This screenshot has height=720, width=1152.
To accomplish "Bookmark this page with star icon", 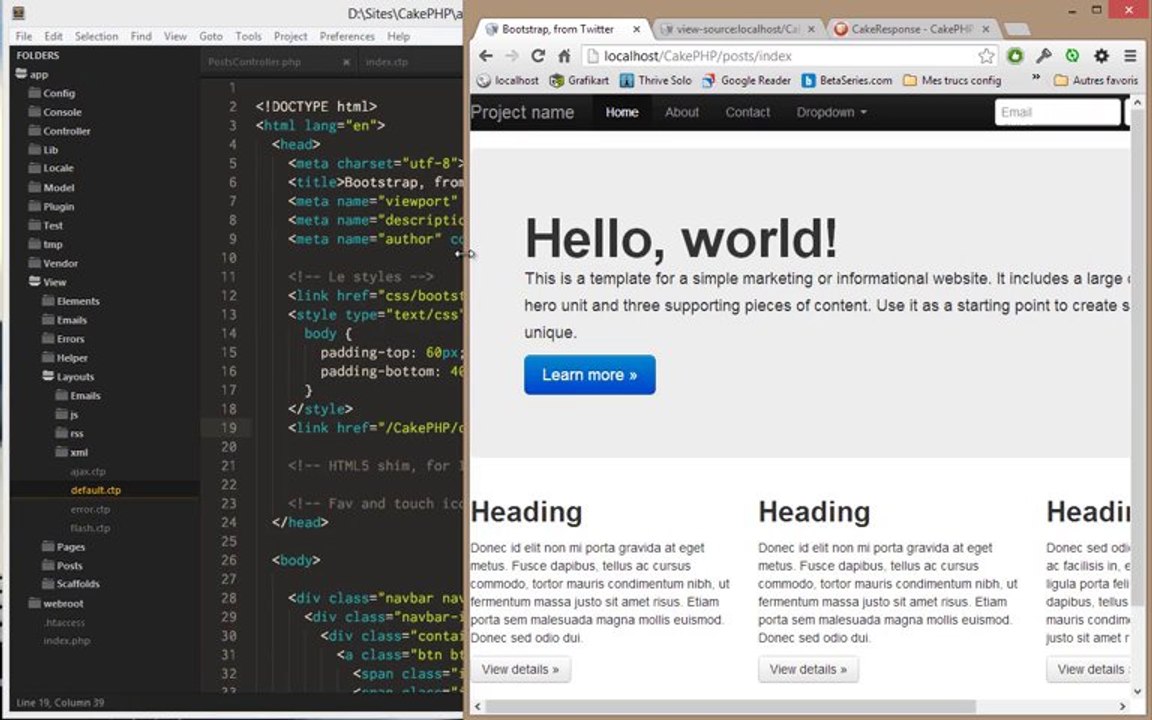I will tap(986, 56).
